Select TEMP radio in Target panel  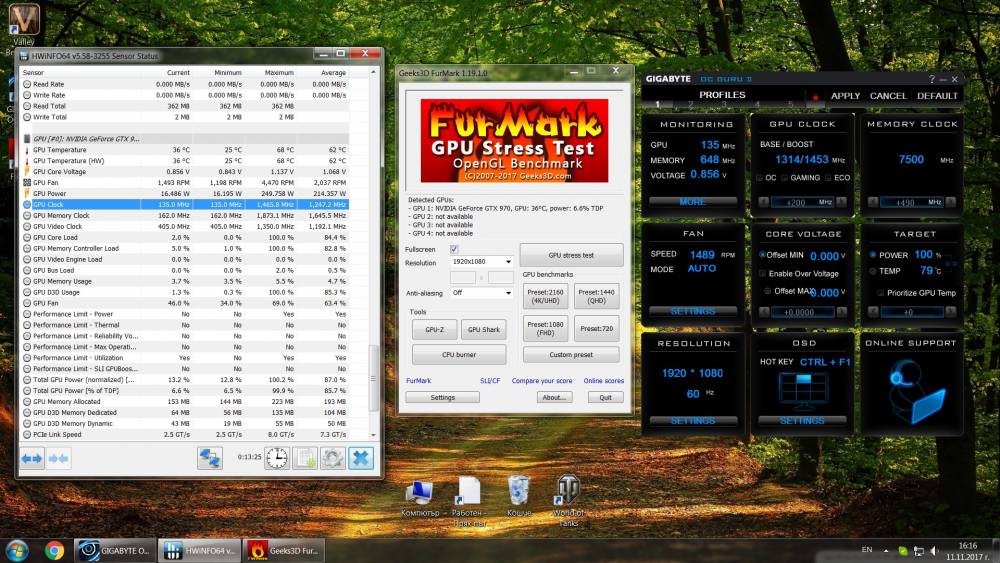[x=873, y=271]
